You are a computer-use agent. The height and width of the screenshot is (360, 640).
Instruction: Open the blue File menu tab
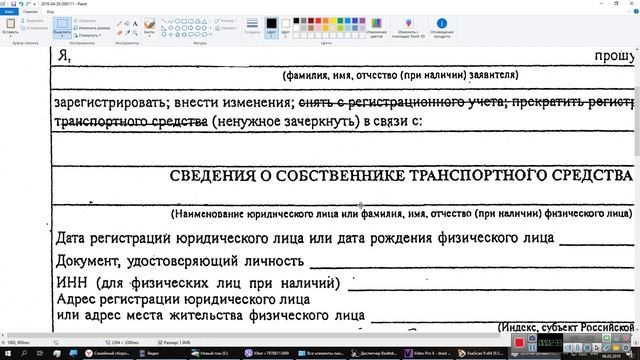(x=9, y=11)
